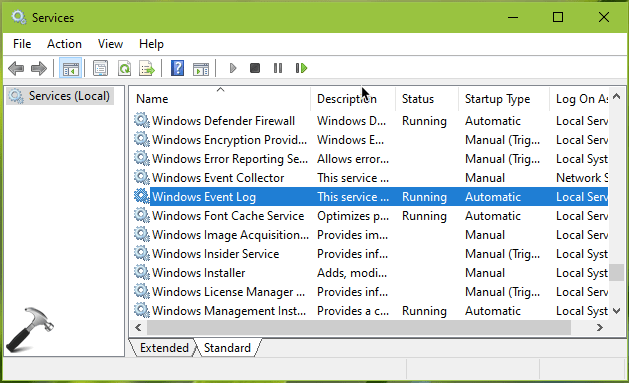Click gear icon of Windows Error Reporting
Screen dimensions: 629x383
[142, 158]
